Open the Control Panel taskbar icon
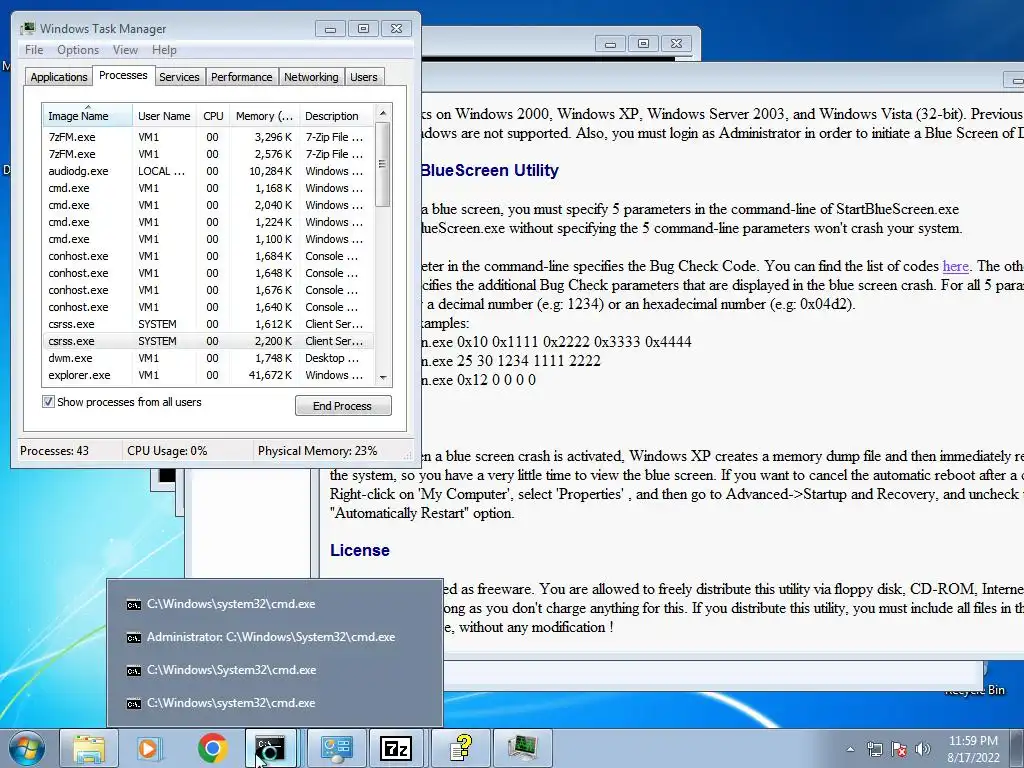 point(337,748)
